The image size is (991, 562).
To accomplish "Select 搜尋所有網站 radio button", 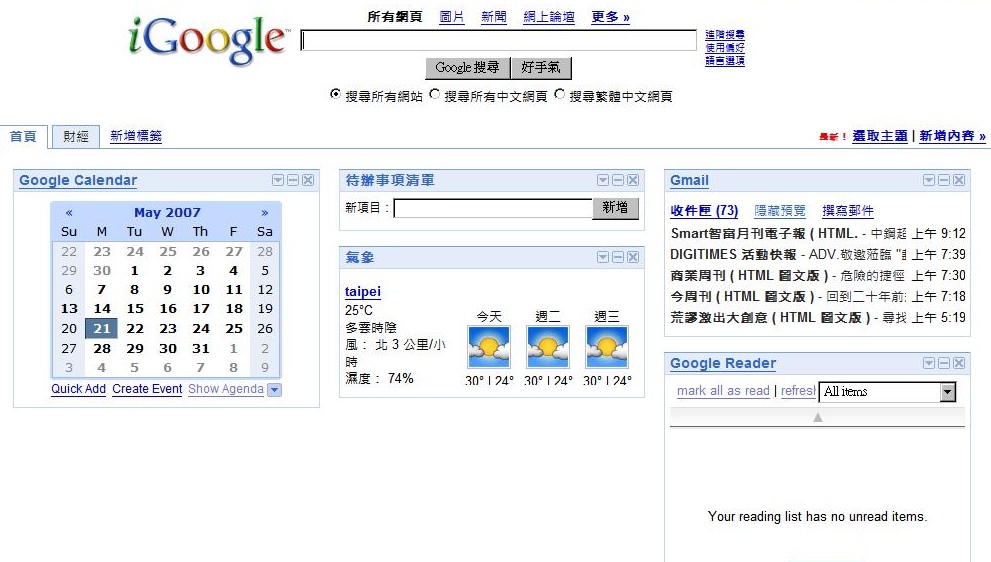I will [x=336, y=94].
